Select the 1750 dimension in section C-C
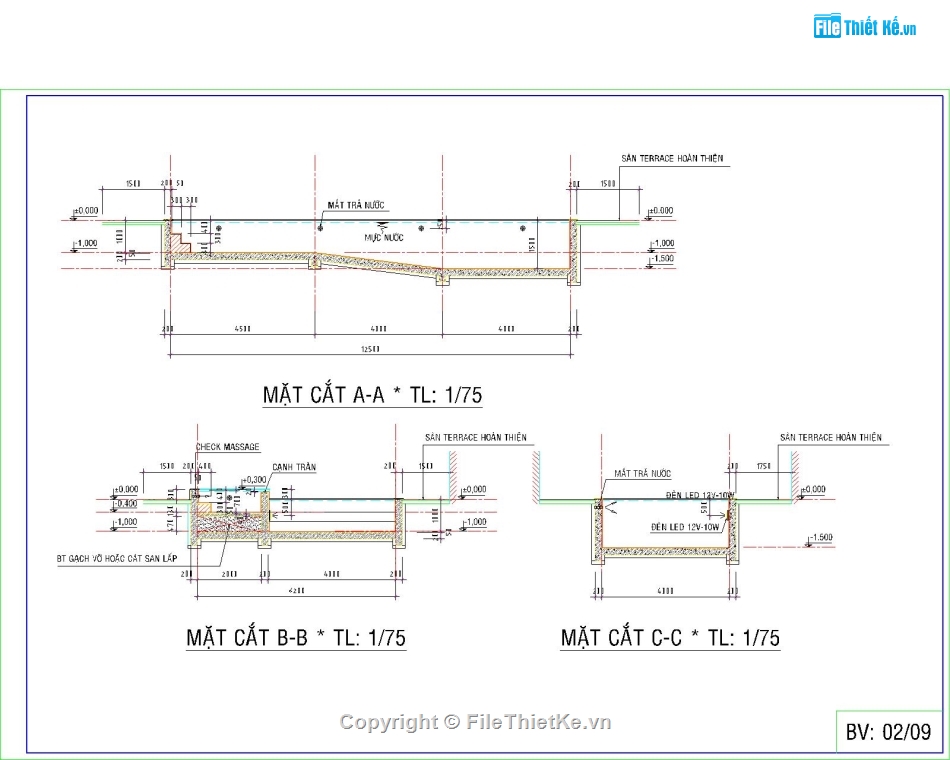 764,466
